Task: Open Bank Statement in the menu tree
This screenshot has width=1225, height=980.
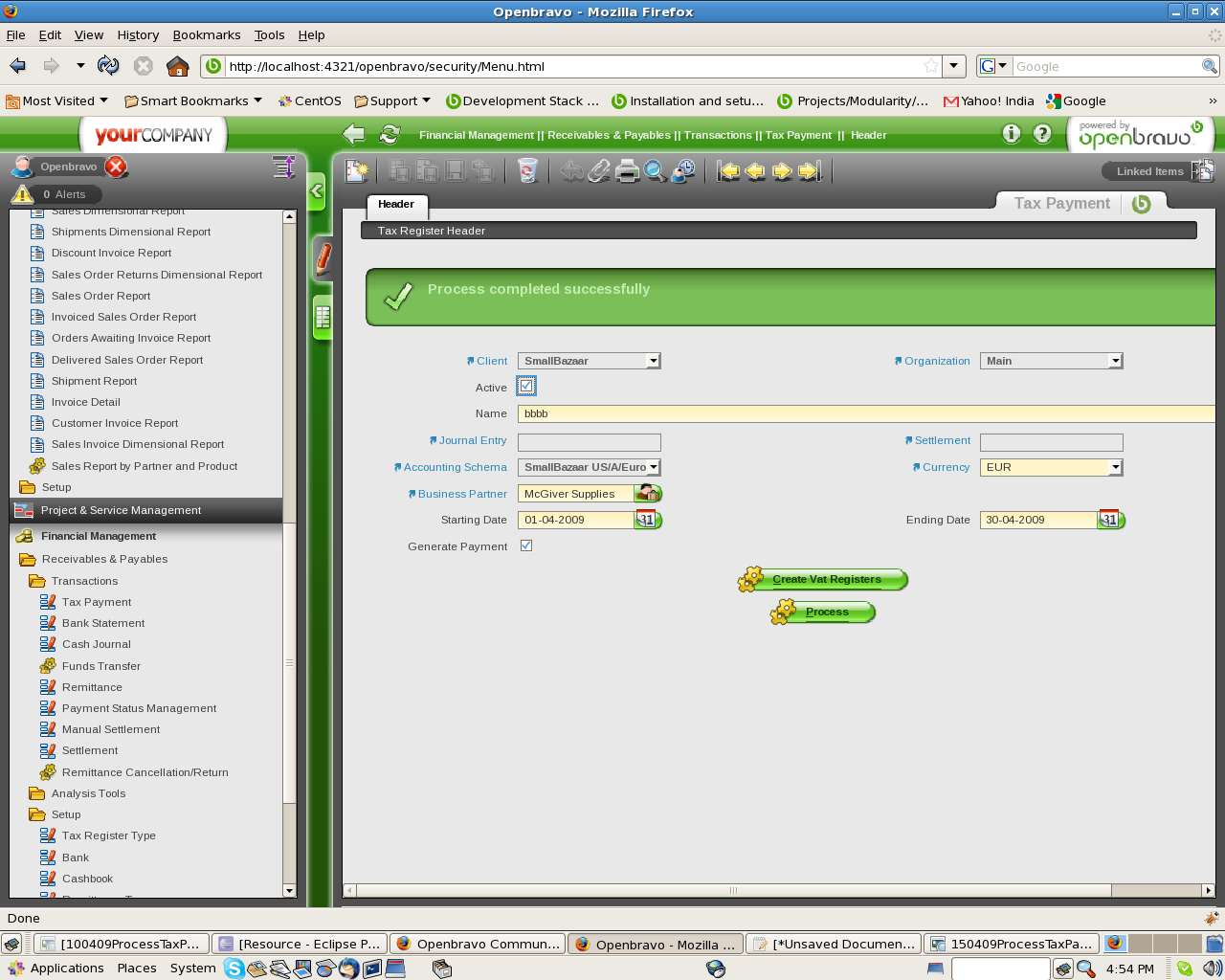Action: click(x=103, y=623)
